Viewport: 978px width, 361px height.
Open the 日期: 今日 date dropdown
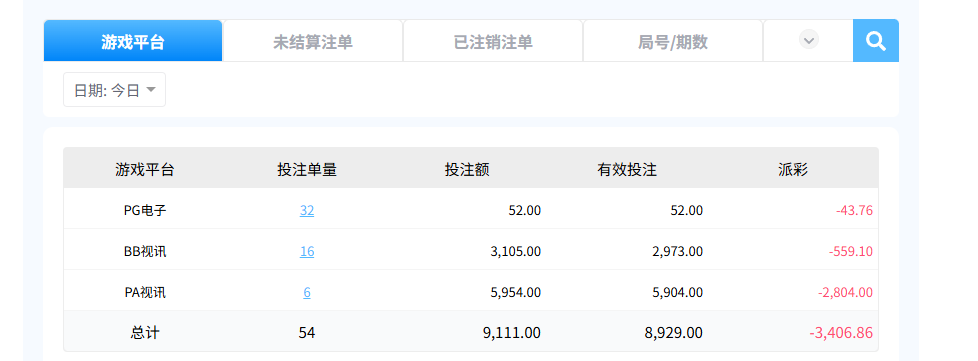click(x=114, y=90)
